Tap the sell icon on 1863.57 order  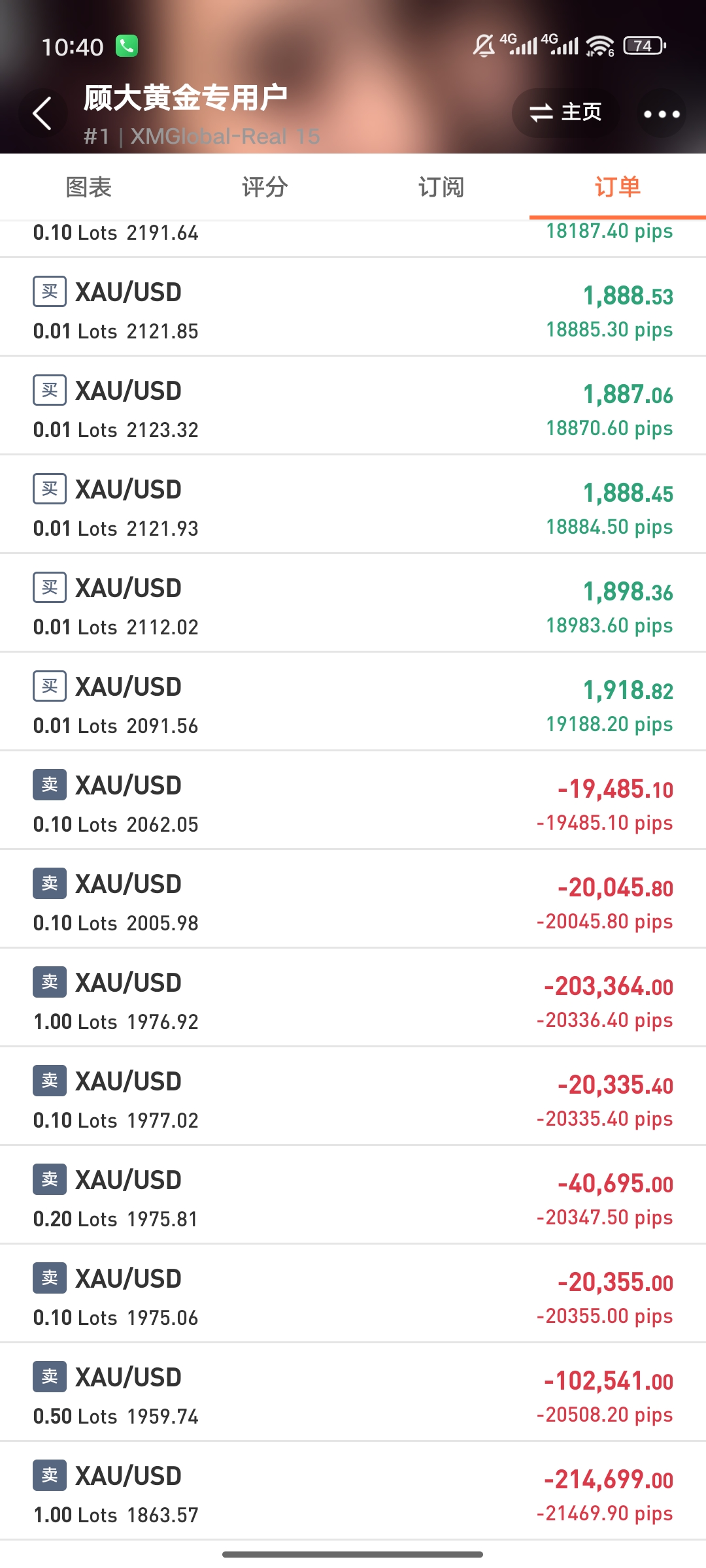(x=50, y=1476)
